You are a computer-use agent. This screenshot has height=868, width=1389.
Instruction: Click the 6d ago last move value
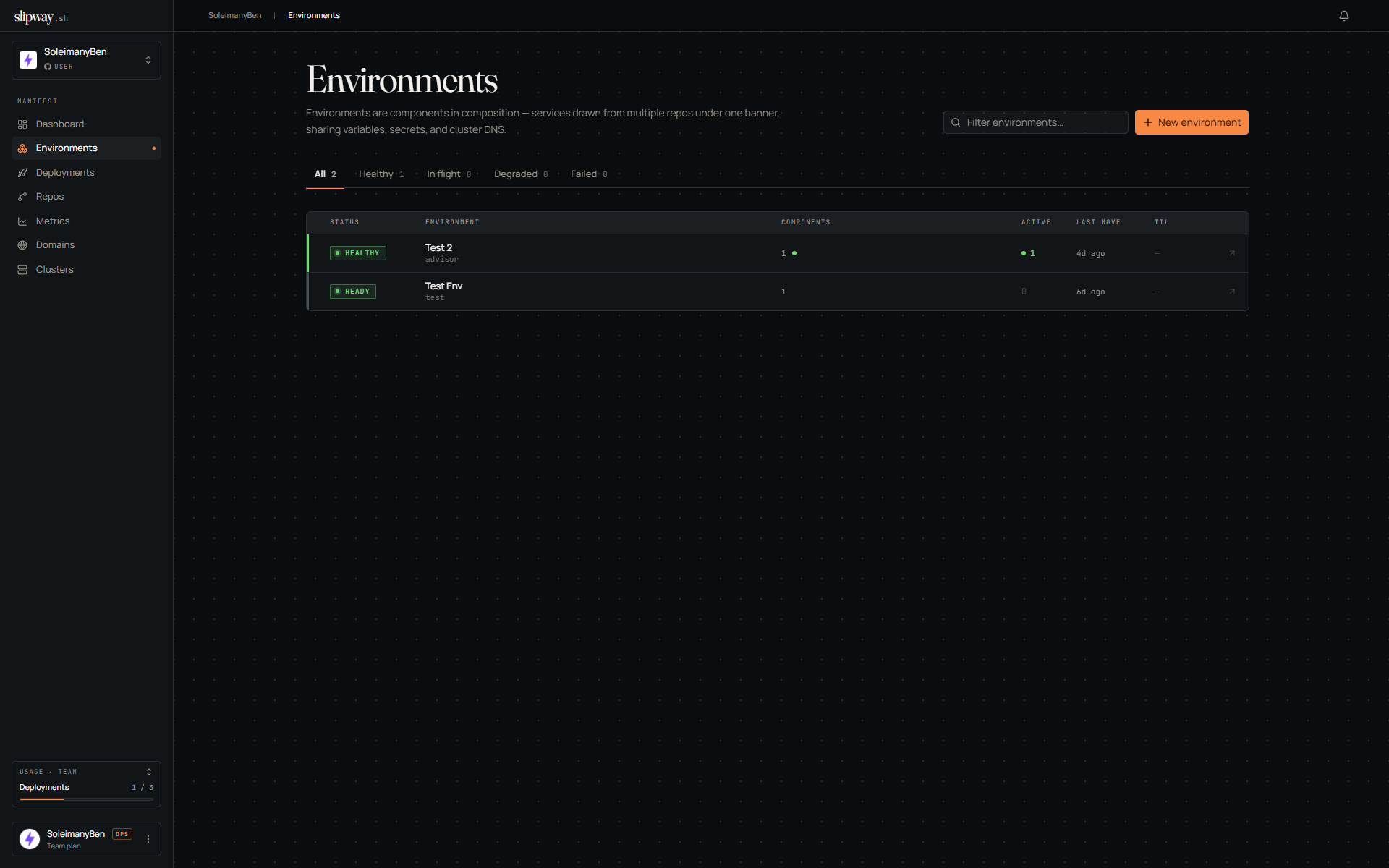pyautogui.click(x=1090, y=292)
